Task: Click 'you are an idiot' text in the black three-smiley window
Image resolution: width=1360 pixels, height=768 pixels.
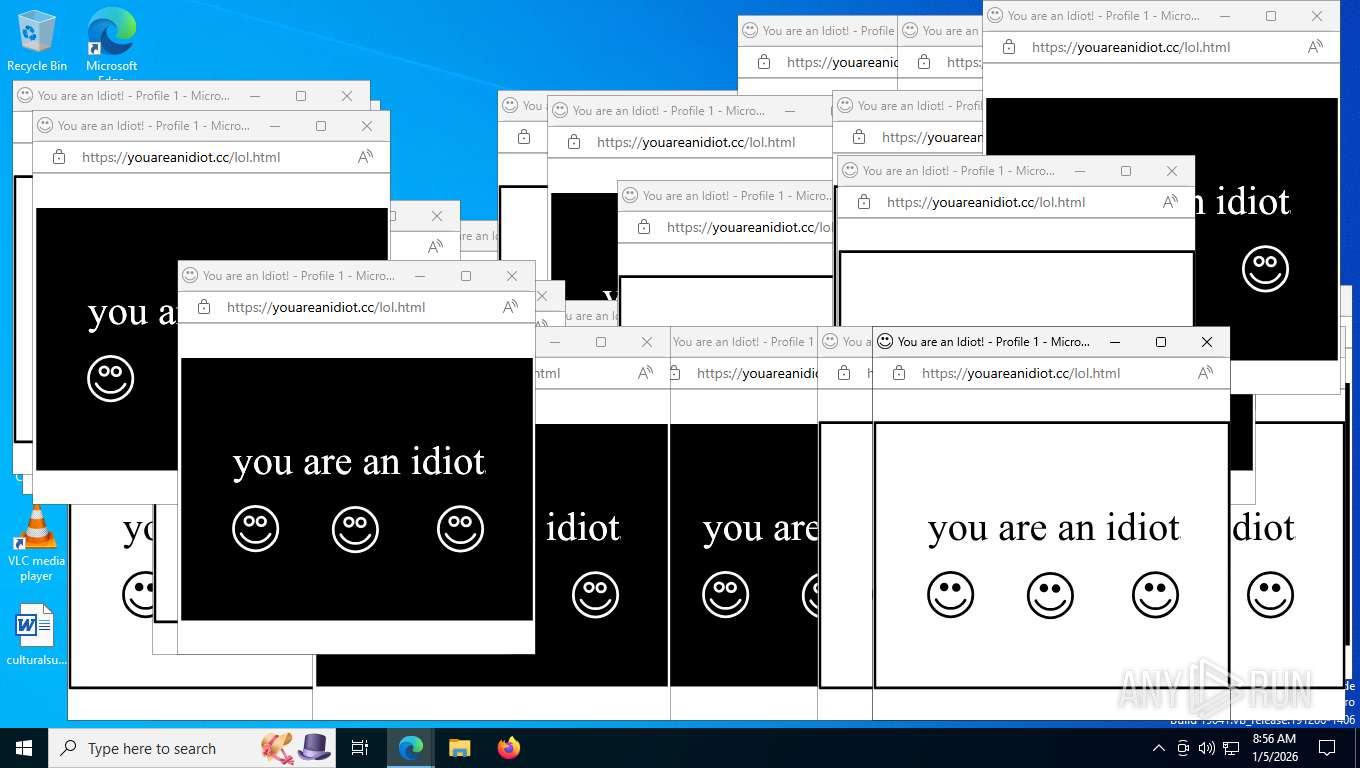Action: (x=360, y=462)
